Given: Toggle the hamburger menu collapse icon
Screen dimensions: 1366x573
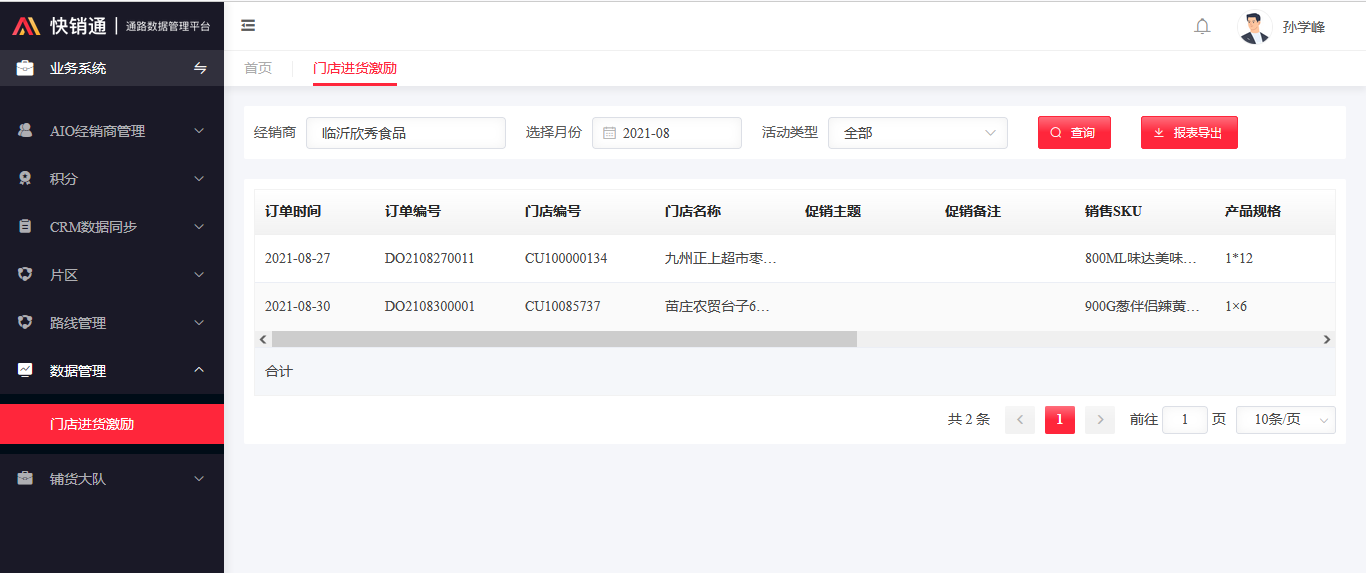Looking at the screenshot, I should (248, 26).
